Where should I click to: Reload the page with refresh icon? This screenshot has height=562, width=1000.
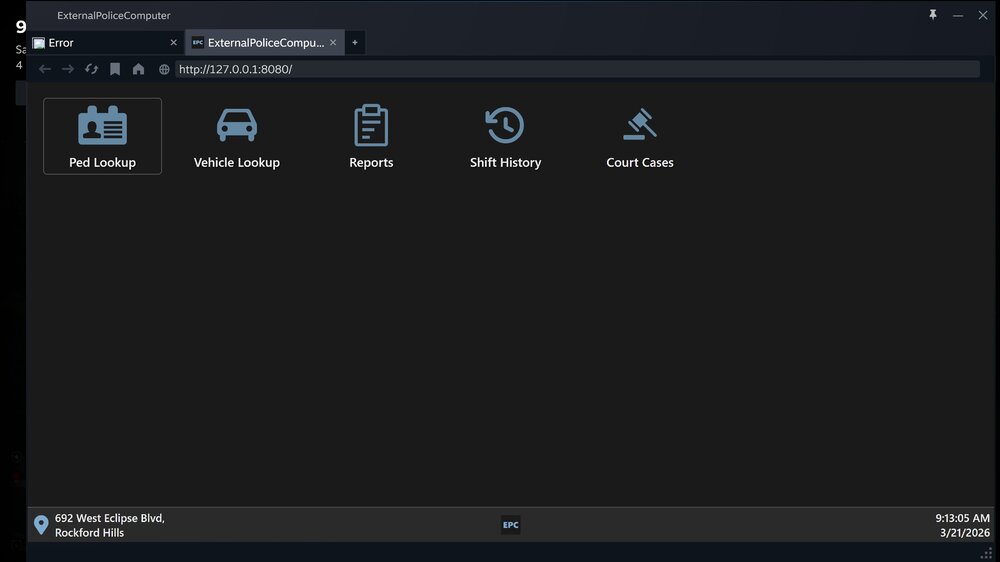click(91, 69)
